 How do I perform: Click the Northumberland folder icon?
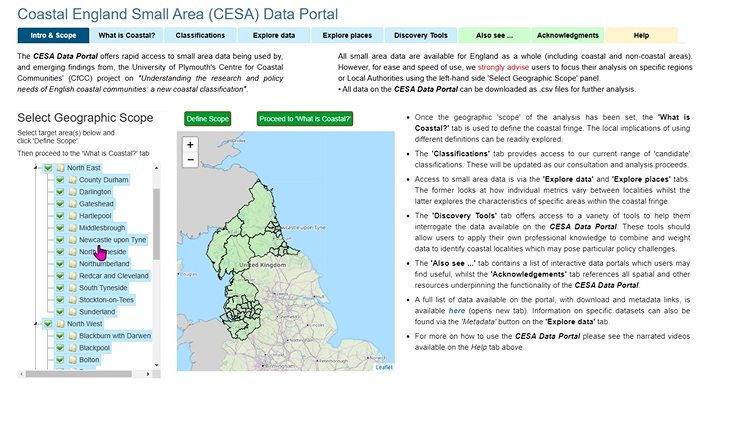[x=72, y=264]
